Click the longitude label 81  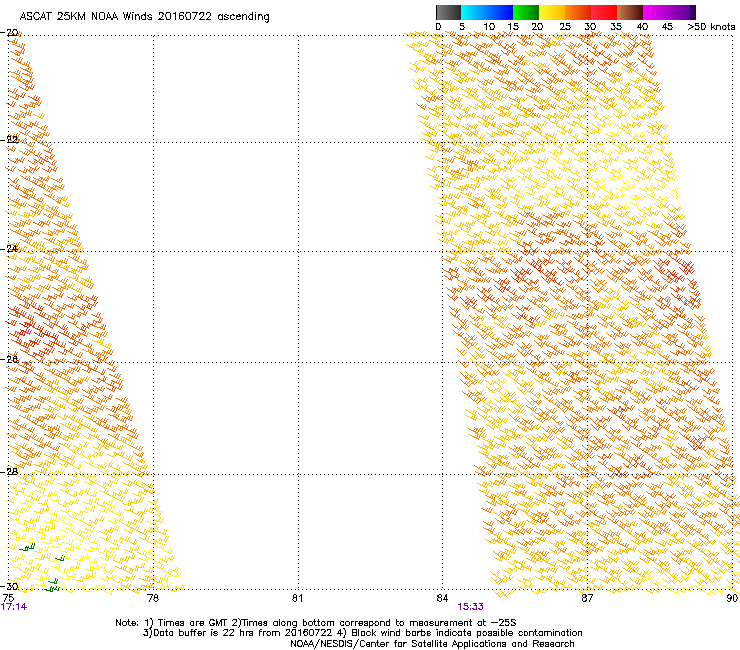(x=297, y=598)
